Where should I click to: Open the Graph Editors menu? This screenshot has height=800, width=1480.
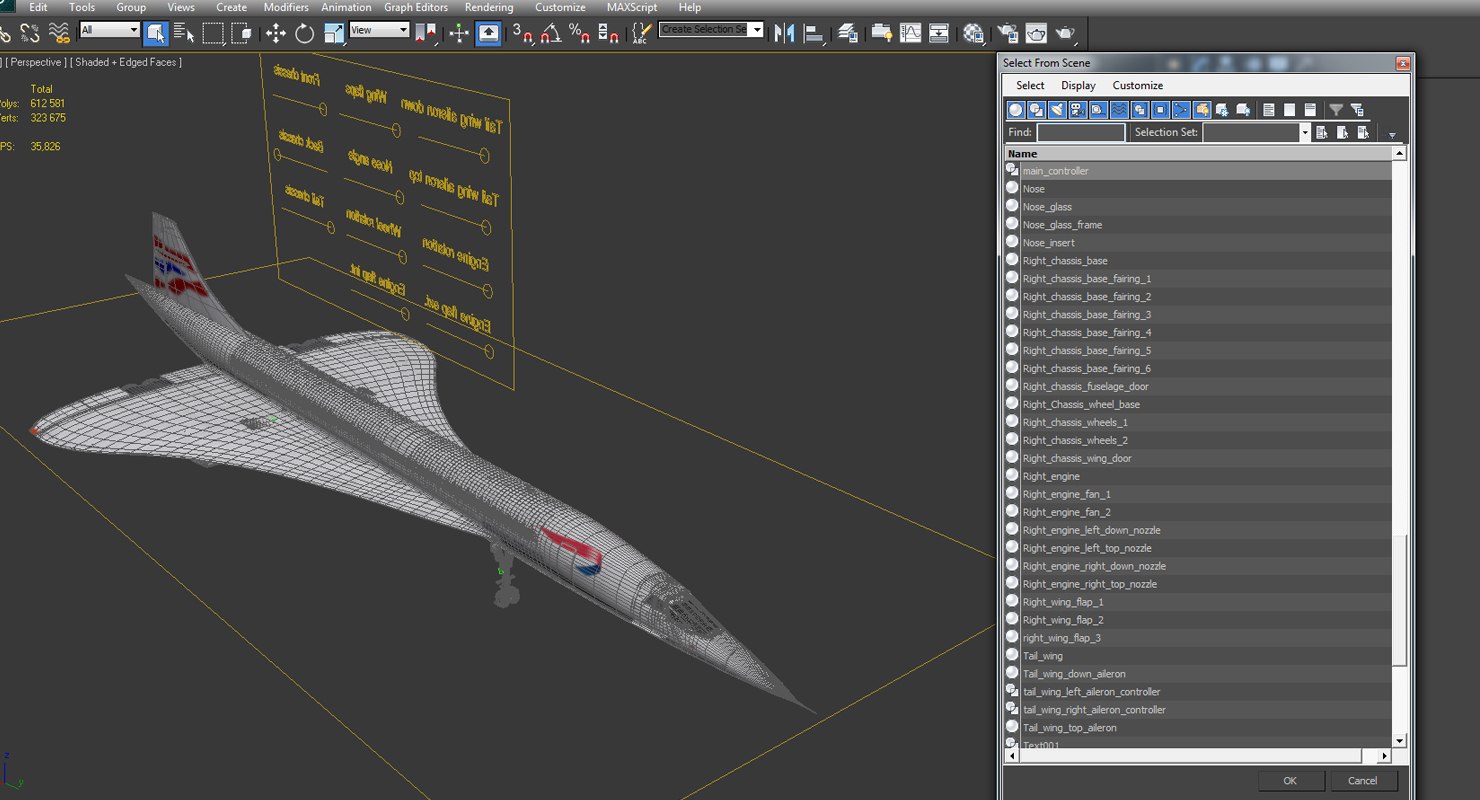416,7
